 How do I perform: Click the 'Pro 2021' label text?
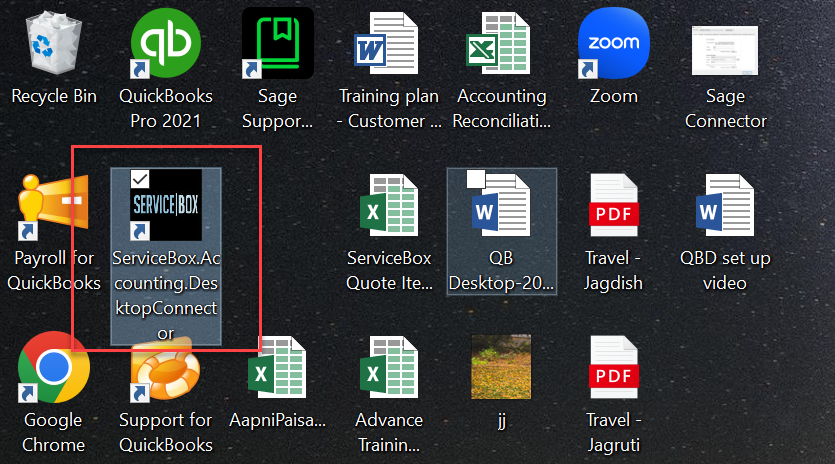tap(166, 121)
